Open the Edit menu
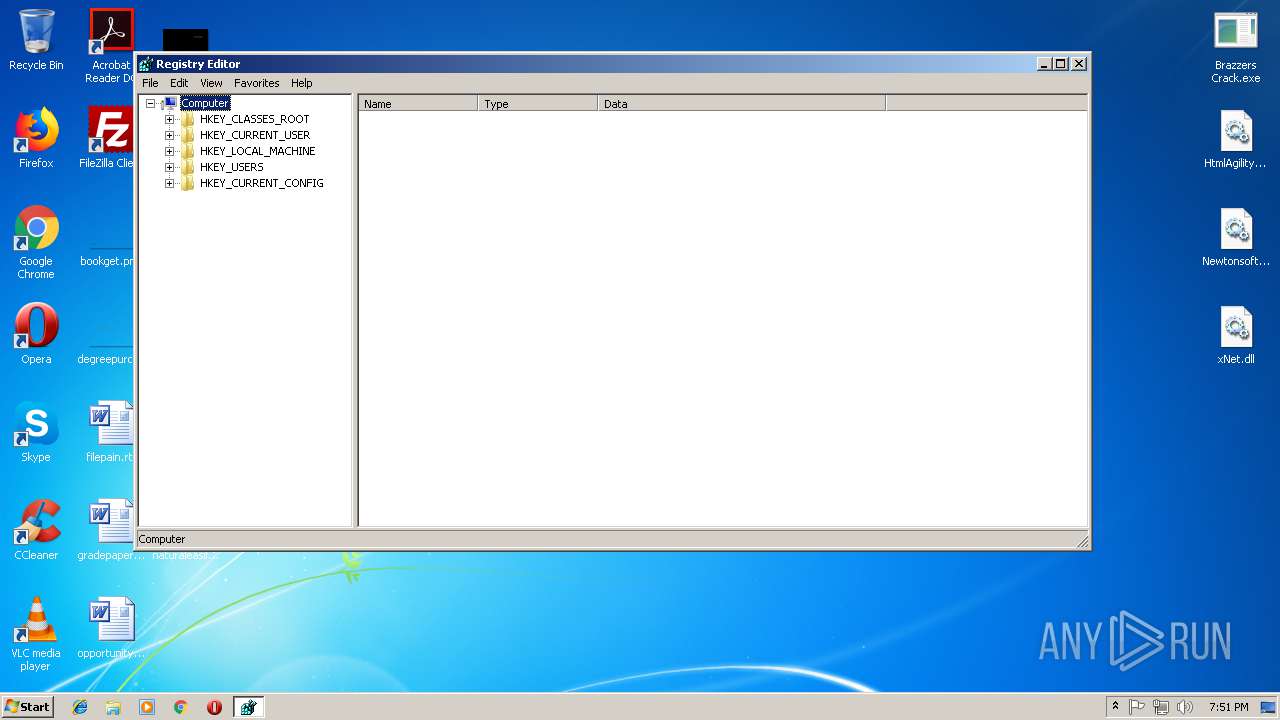Screen dimensions: 1280x720 coord(179,83)
